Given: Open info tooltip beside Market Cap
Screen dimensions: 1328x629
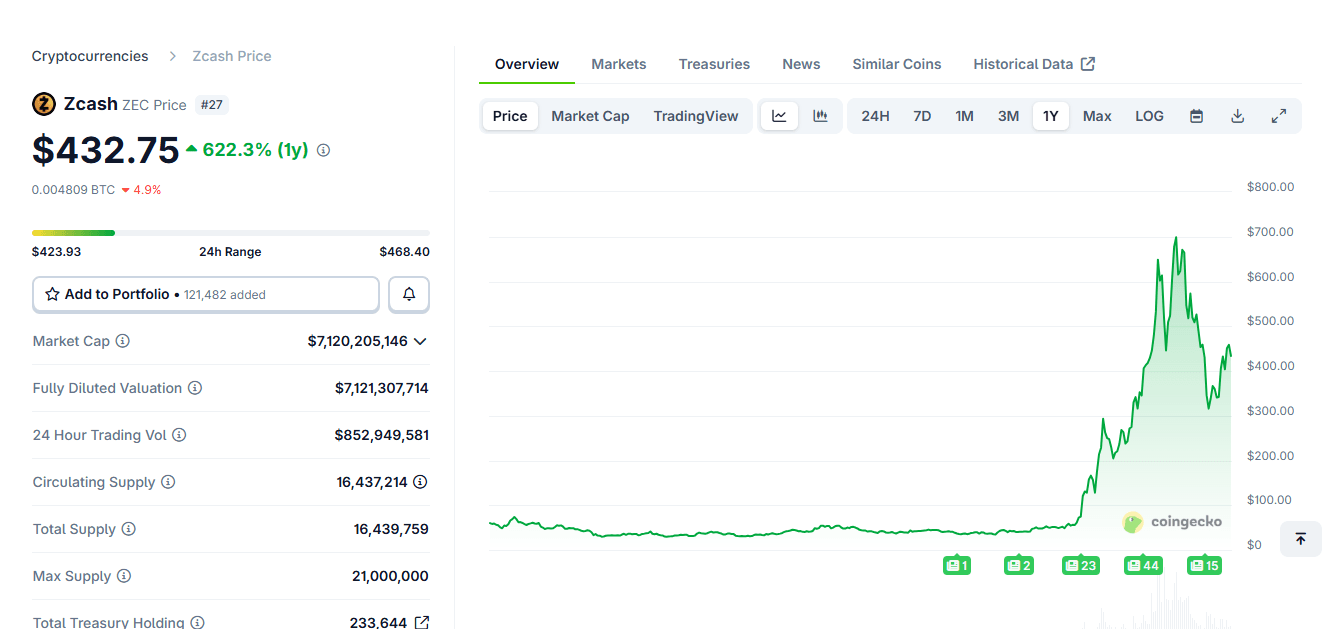Looking at the screenshot, I should 123,341.
